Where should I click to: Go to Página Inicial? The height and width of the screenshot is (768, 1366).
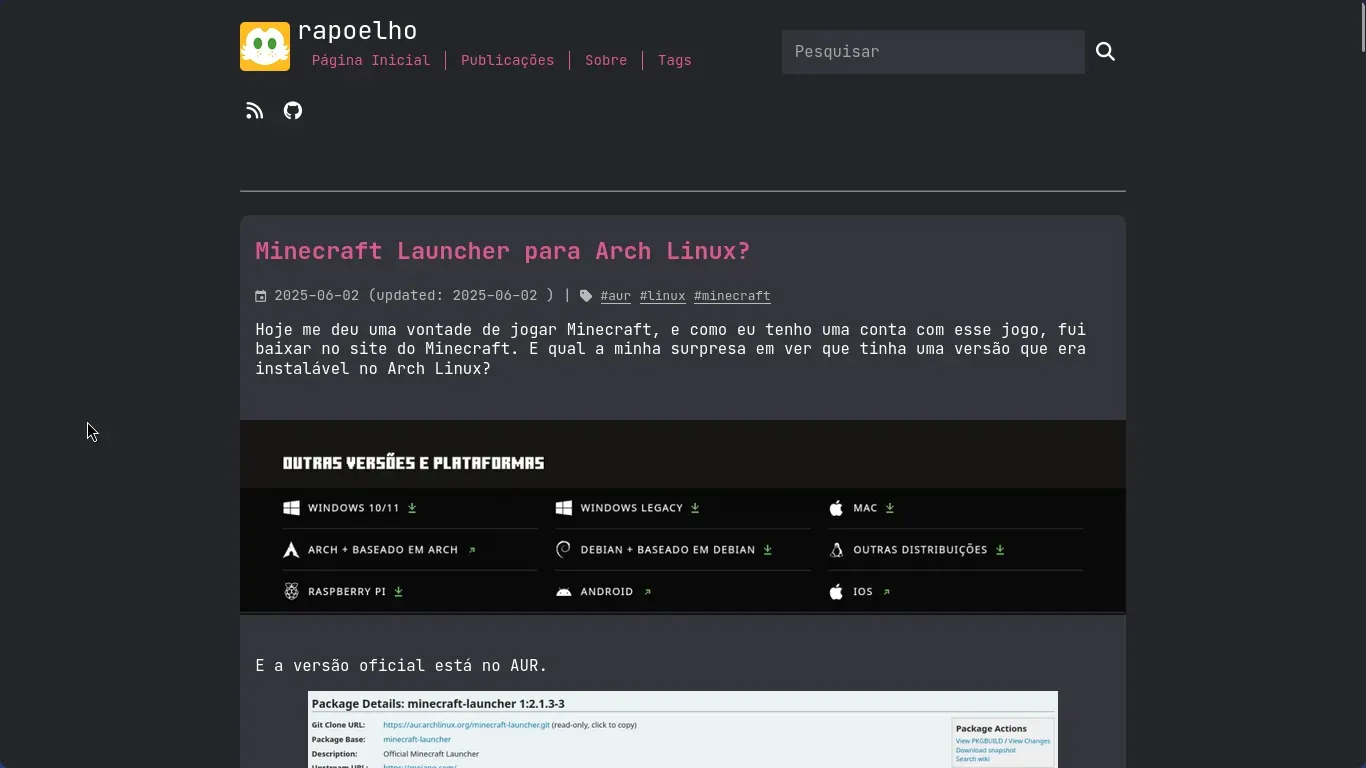[x=371, y=61]
